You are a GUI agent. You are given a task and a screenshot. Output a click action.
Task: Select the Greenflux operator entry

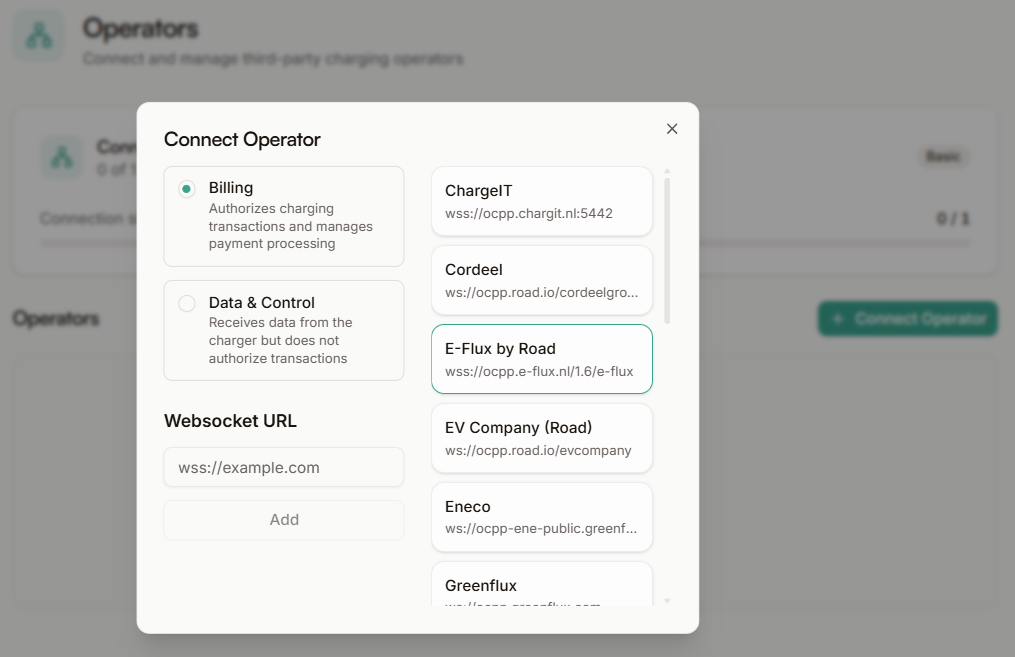click(x=541, y=585)
